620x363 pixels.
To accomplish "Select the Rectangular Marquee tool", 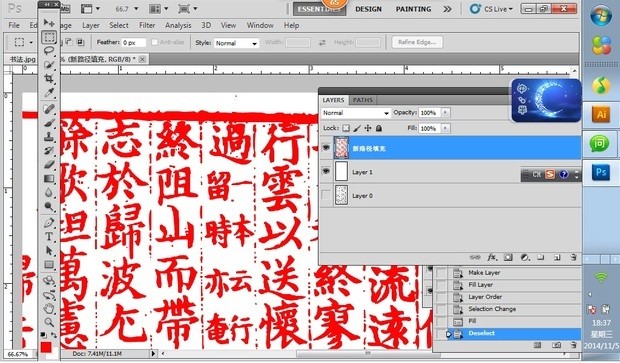I will 49,38.
